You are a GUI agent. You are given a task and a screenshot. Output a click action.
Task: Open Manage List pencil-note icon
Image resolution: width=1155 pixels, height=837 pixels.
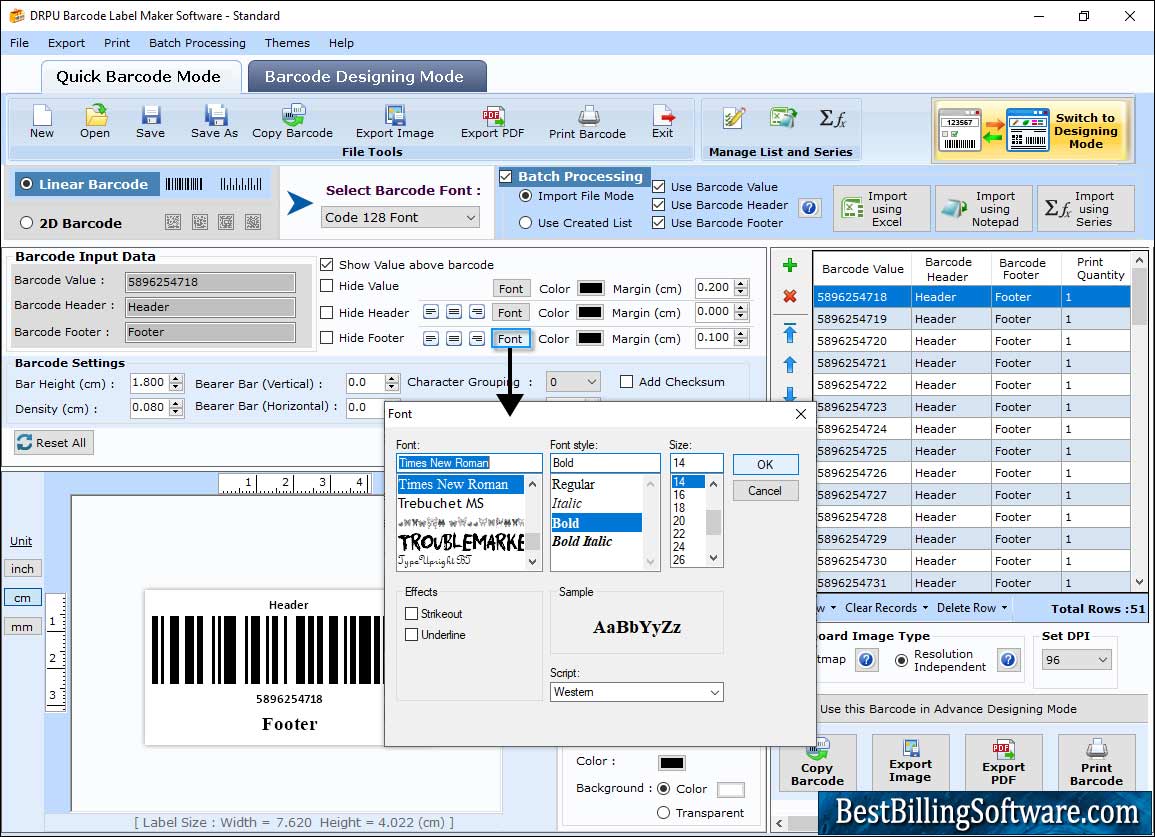[x=734, y=118]
